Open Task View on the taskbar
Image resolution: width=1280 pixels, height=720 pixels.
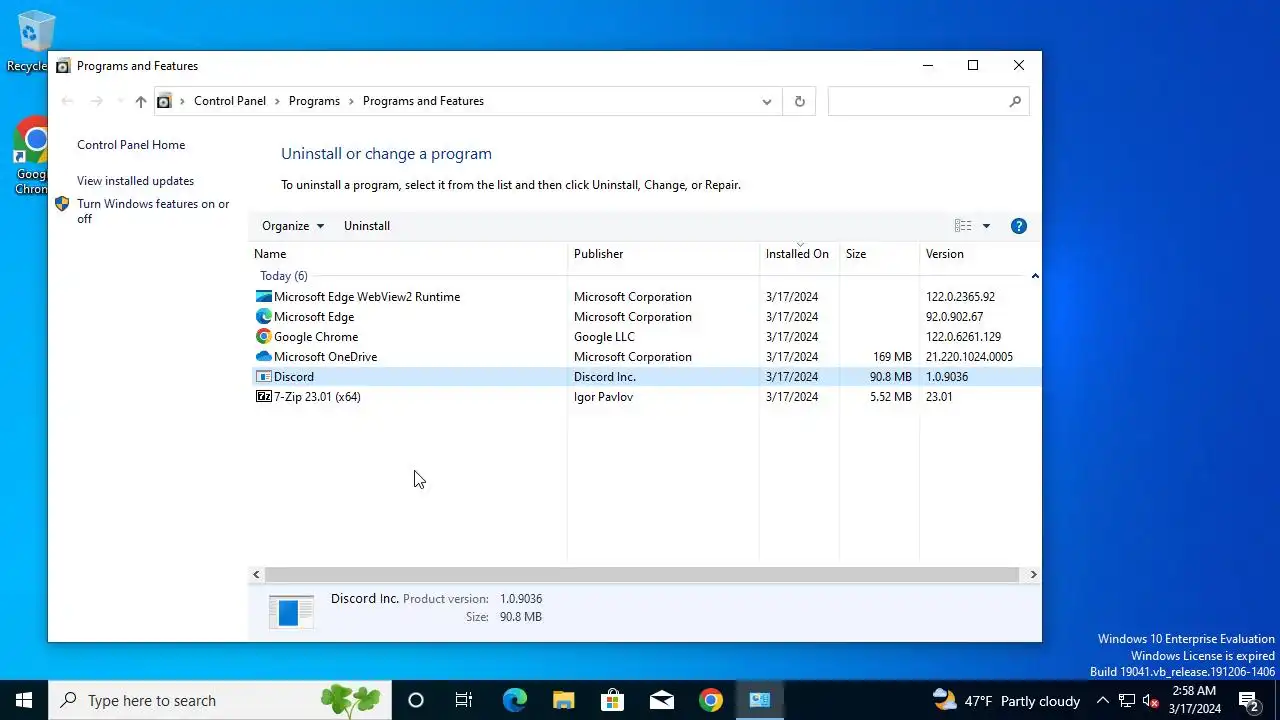click(464, 700)
